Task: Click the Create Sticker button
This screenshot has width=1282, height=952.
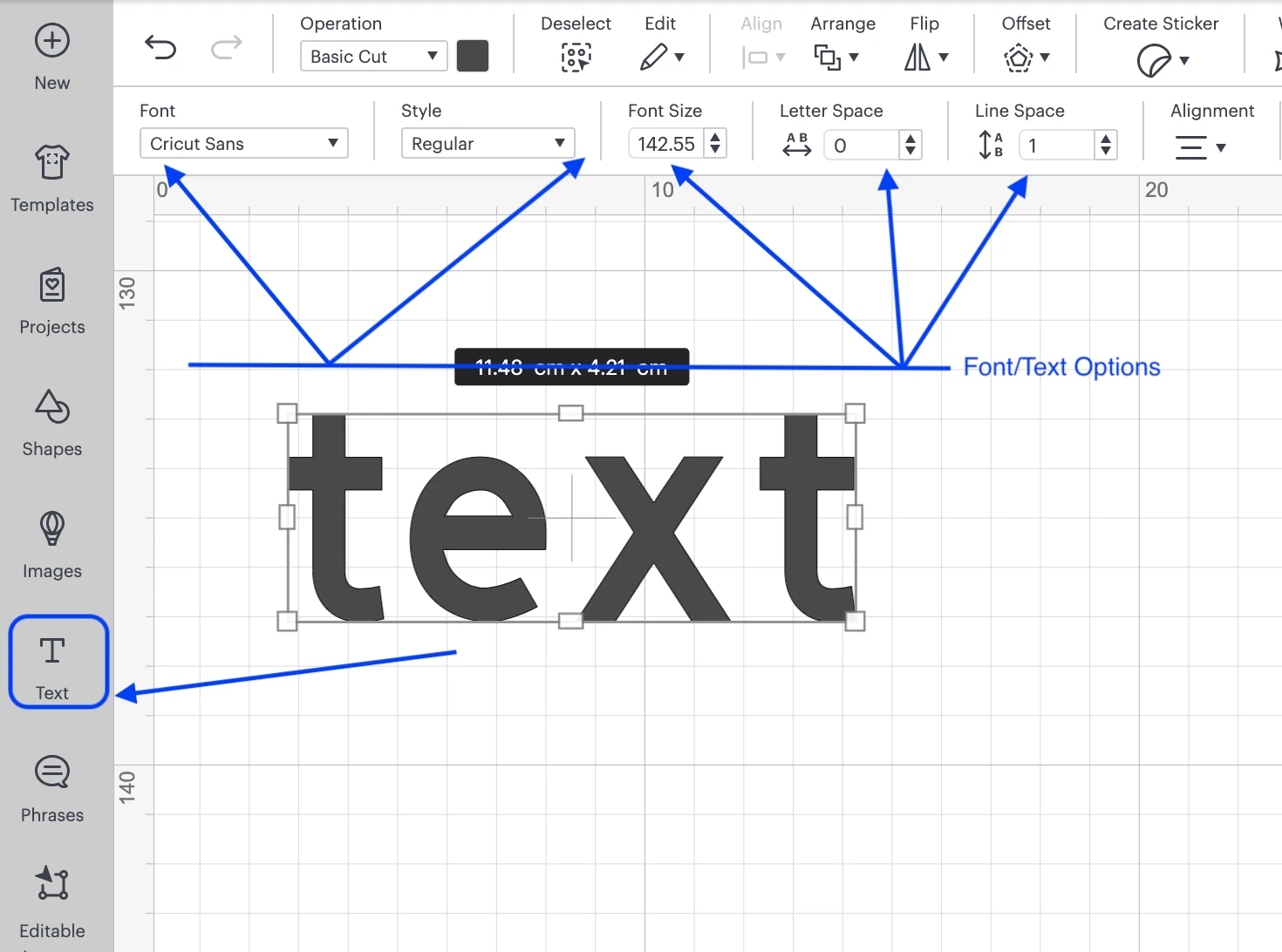Action: (x=1162, y=60)
